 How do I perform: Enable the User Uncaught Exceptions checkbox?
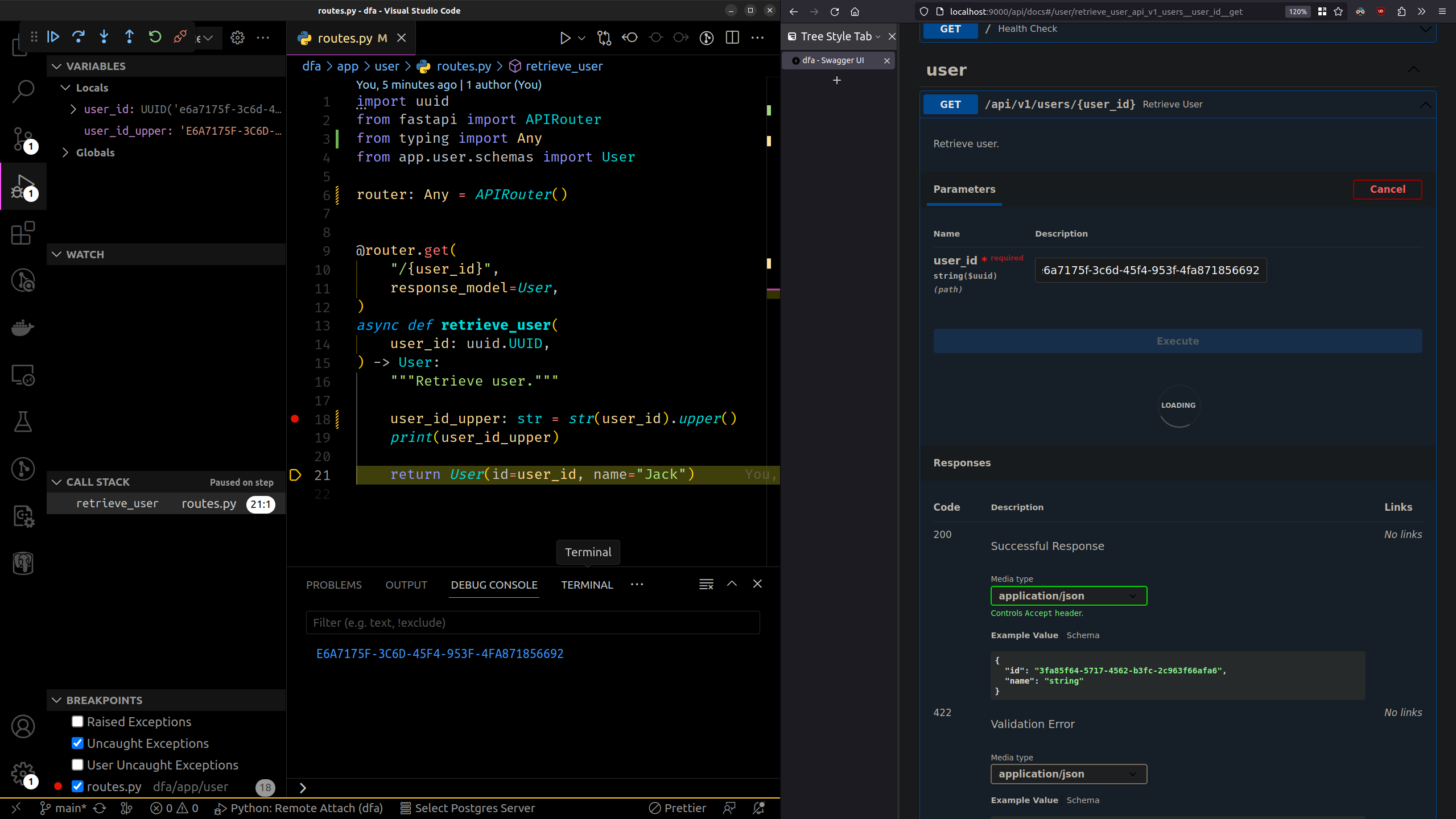coord(78,765)
